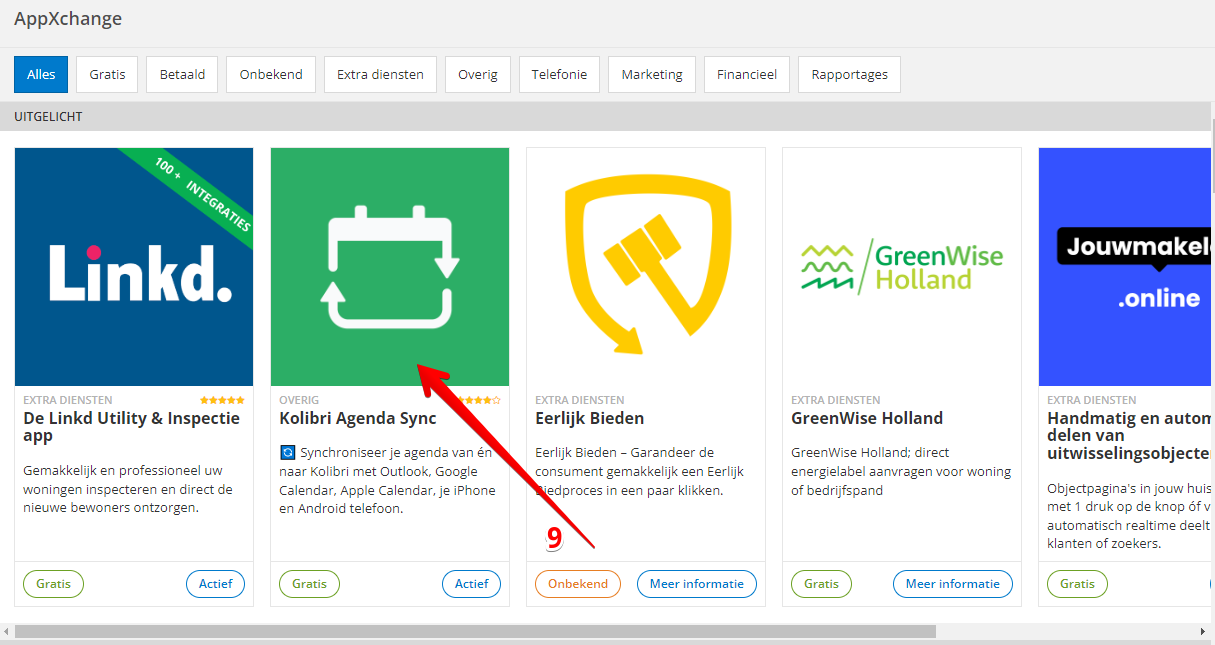The width and height of the screenshot is (1215, 645).
Task: Select the Alles filter tab
Action: (x=41, y=74)
